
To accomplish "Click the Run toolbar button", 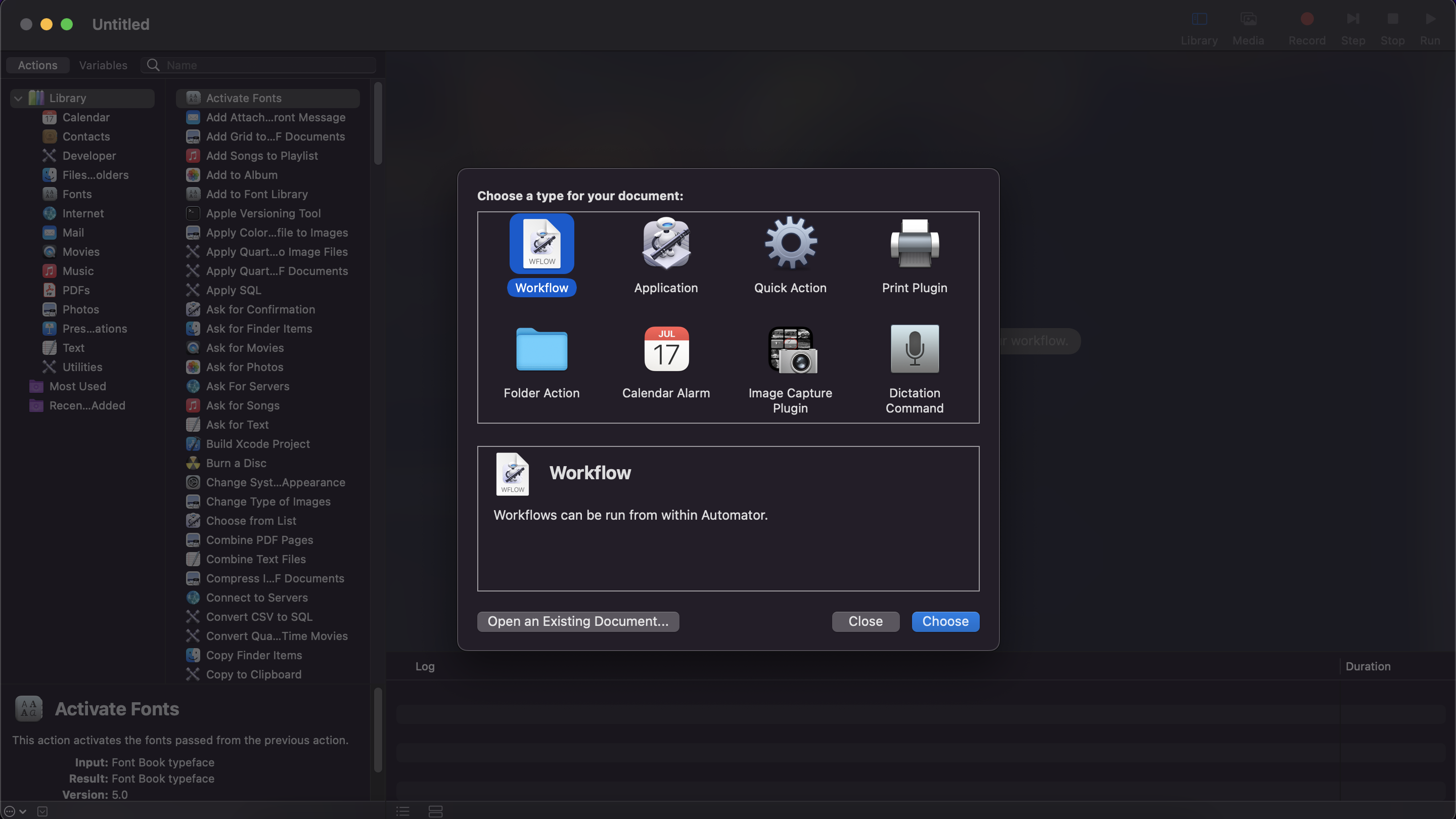I will tap(1430, 19).
